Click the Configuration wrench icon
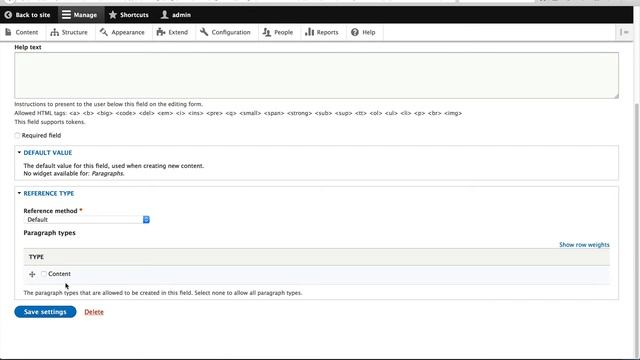This screenshot has height=360, width=640. click(x=204, y=32)
